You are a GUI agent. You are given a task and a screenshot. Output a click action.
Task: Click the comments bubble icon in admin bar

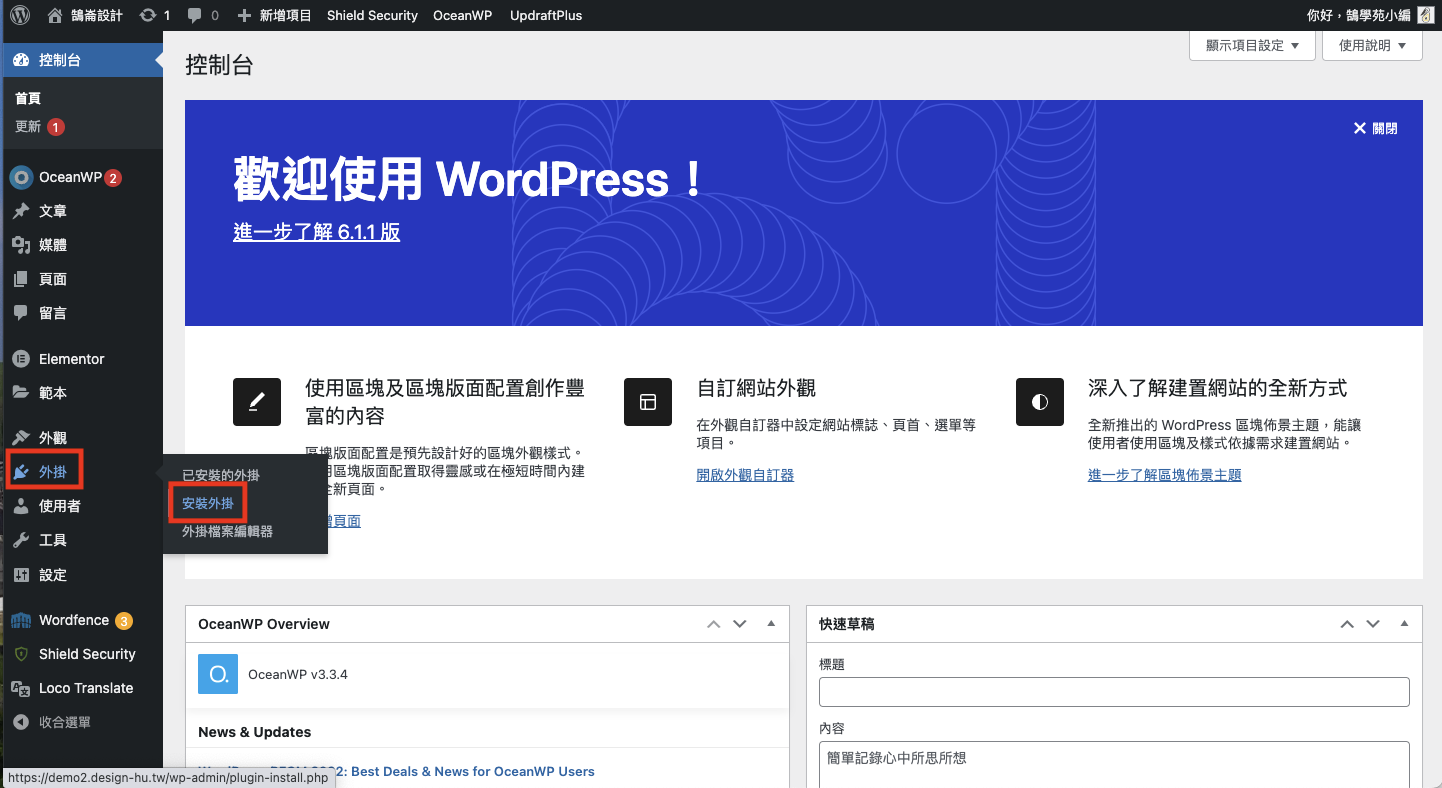(194, 15)
